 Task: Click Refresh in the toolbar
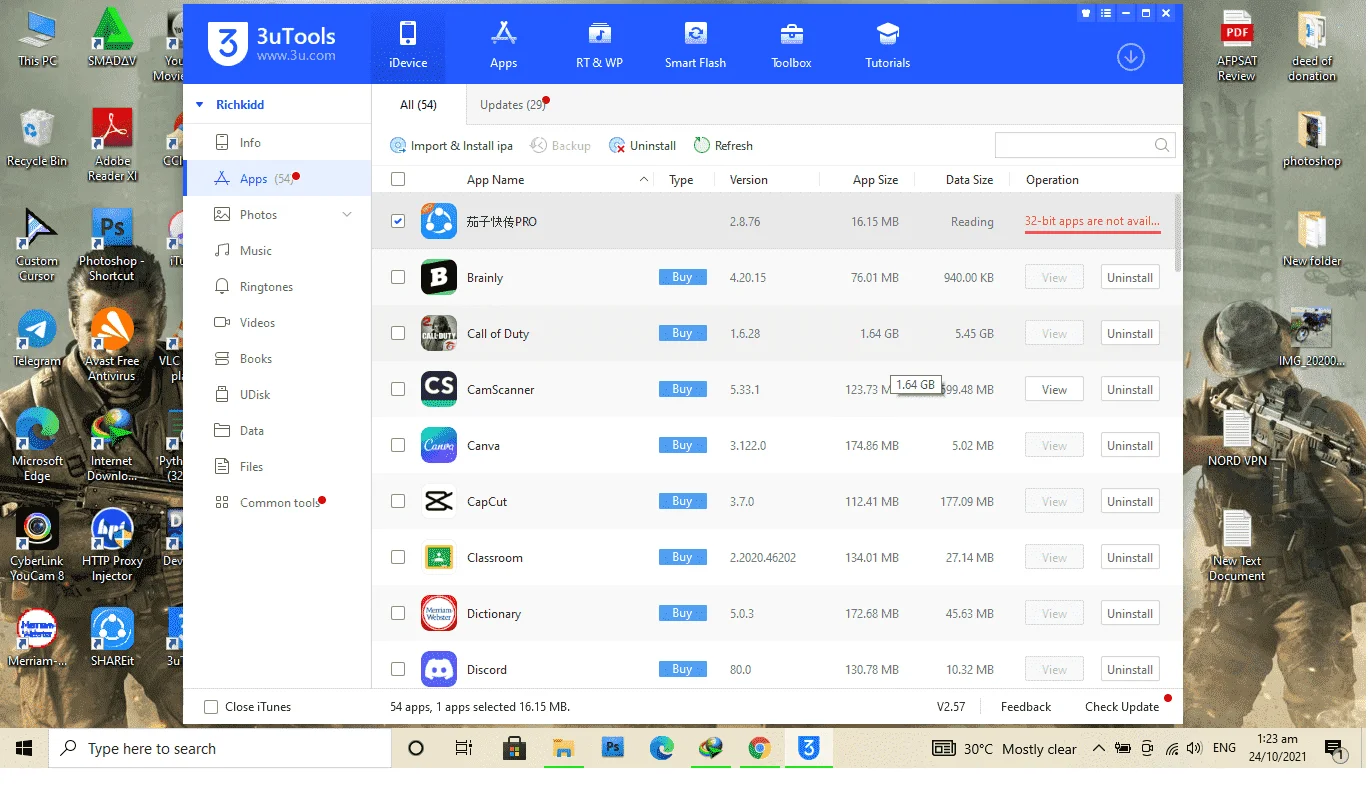point(723,145)
